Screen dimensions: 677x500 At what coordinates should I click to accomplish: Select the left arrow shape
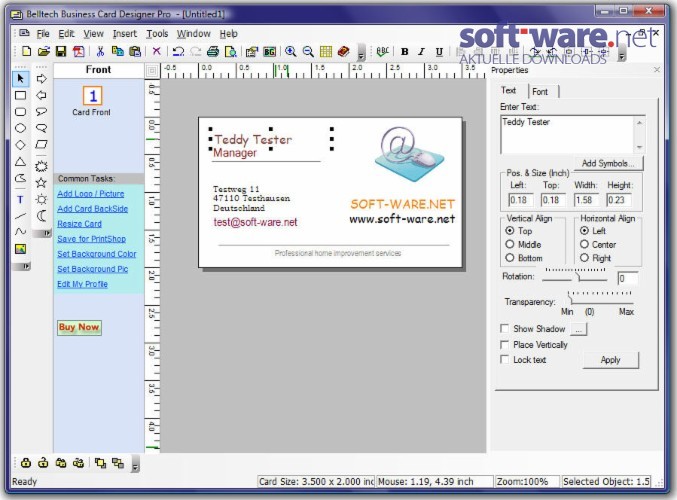click(x=41, y=95)
